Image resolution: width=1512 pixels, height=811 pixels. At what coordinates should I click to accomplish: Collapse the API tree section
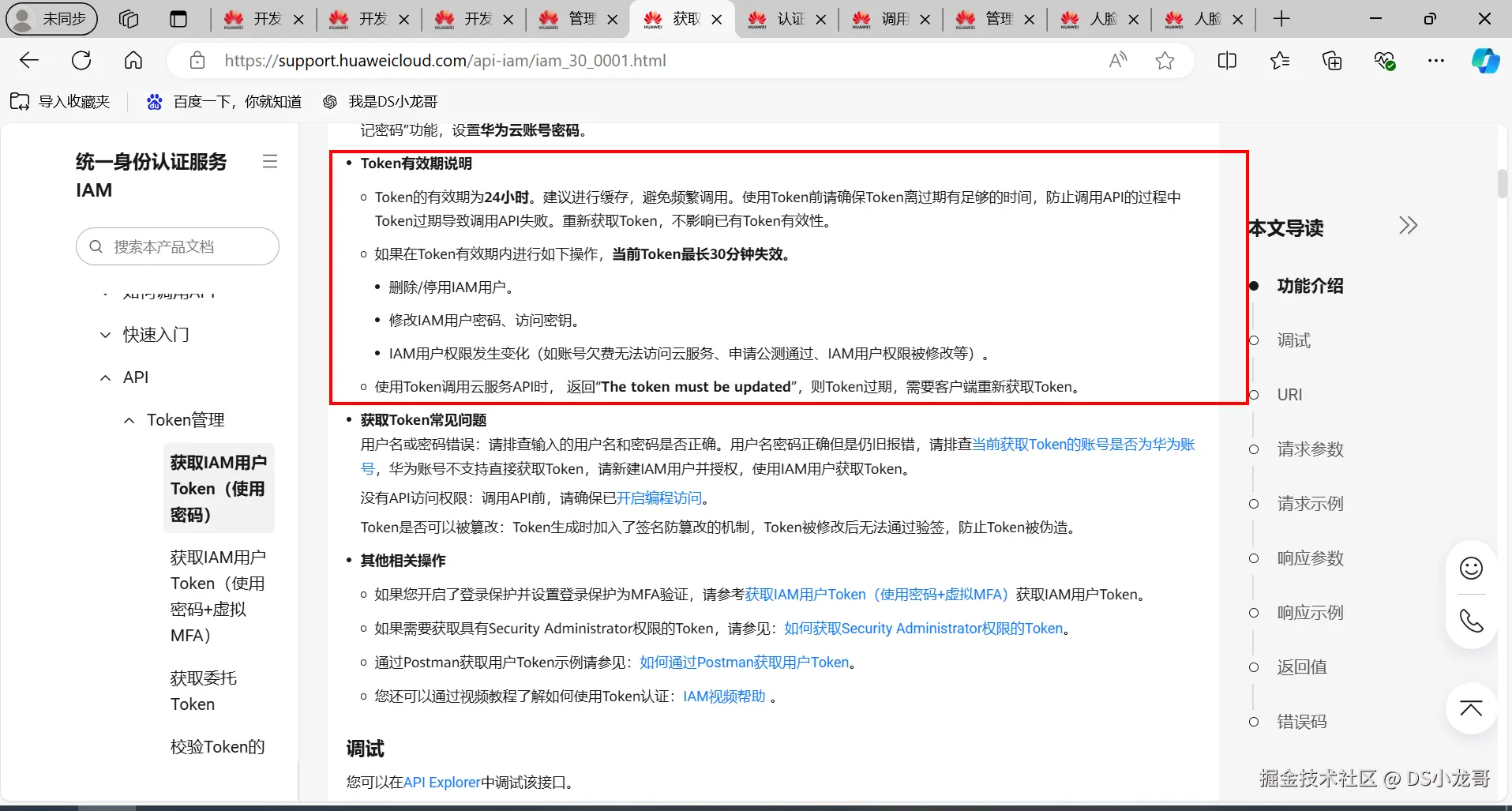click(105, 378)
